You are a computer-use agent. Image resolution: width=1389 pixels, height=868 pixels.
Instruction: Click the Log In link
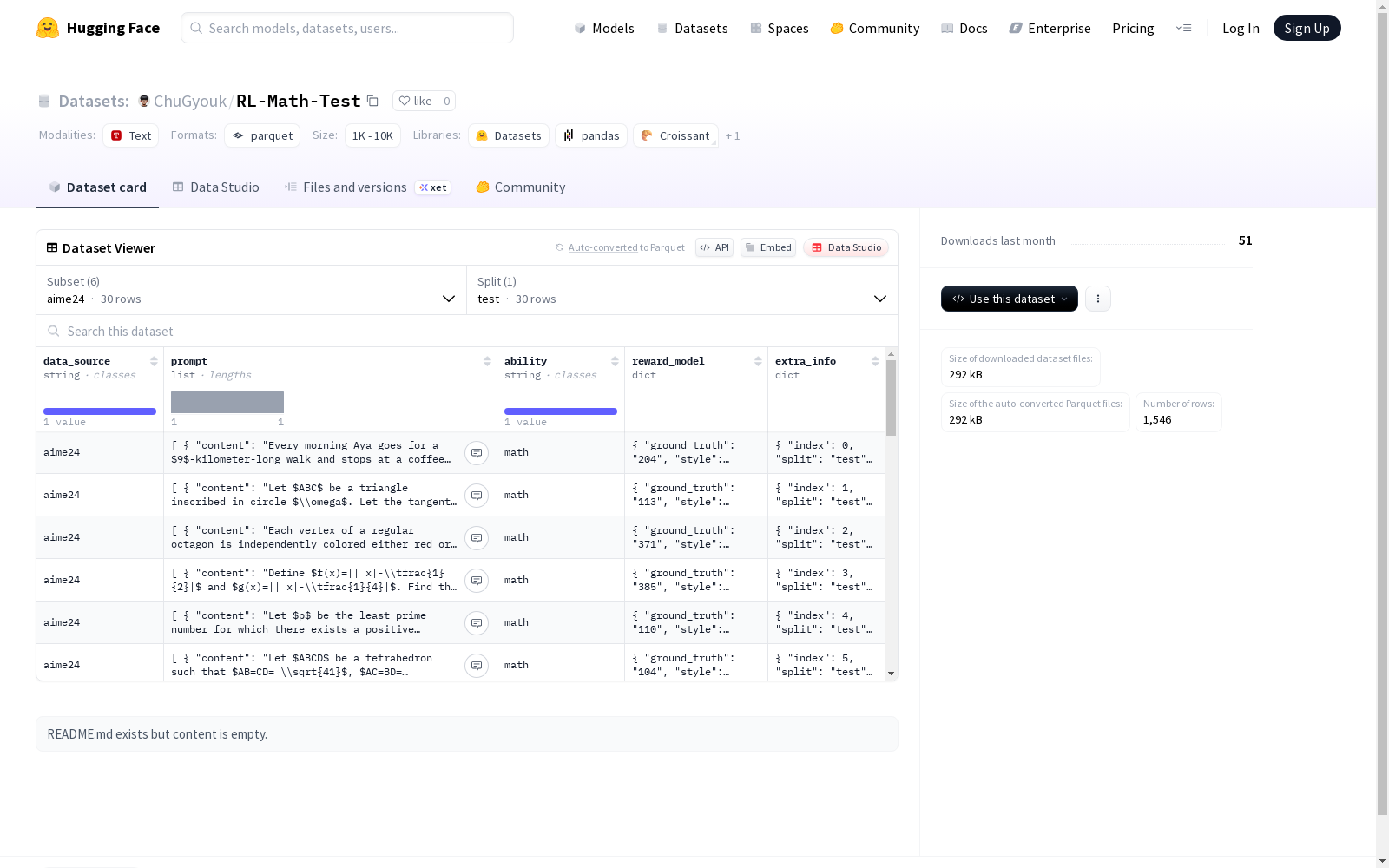click(x=1241, y=28)
